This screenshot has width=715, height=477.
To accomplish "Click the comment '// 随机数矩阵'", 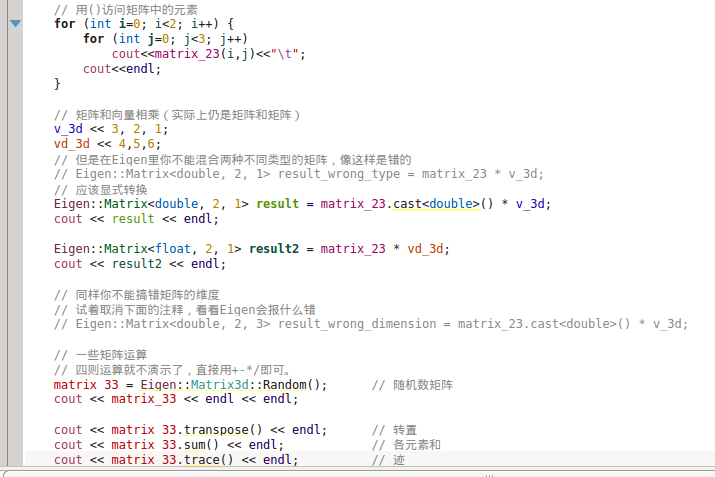I will [412, 385].
